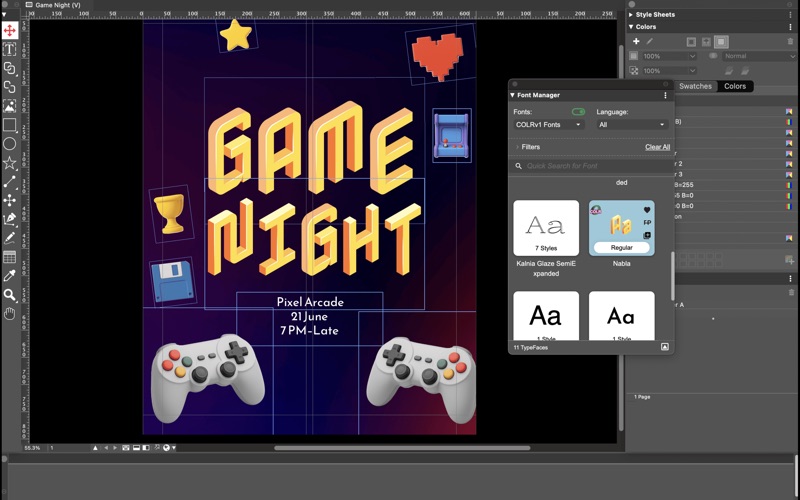Select the Table tool

click(10, 257)
